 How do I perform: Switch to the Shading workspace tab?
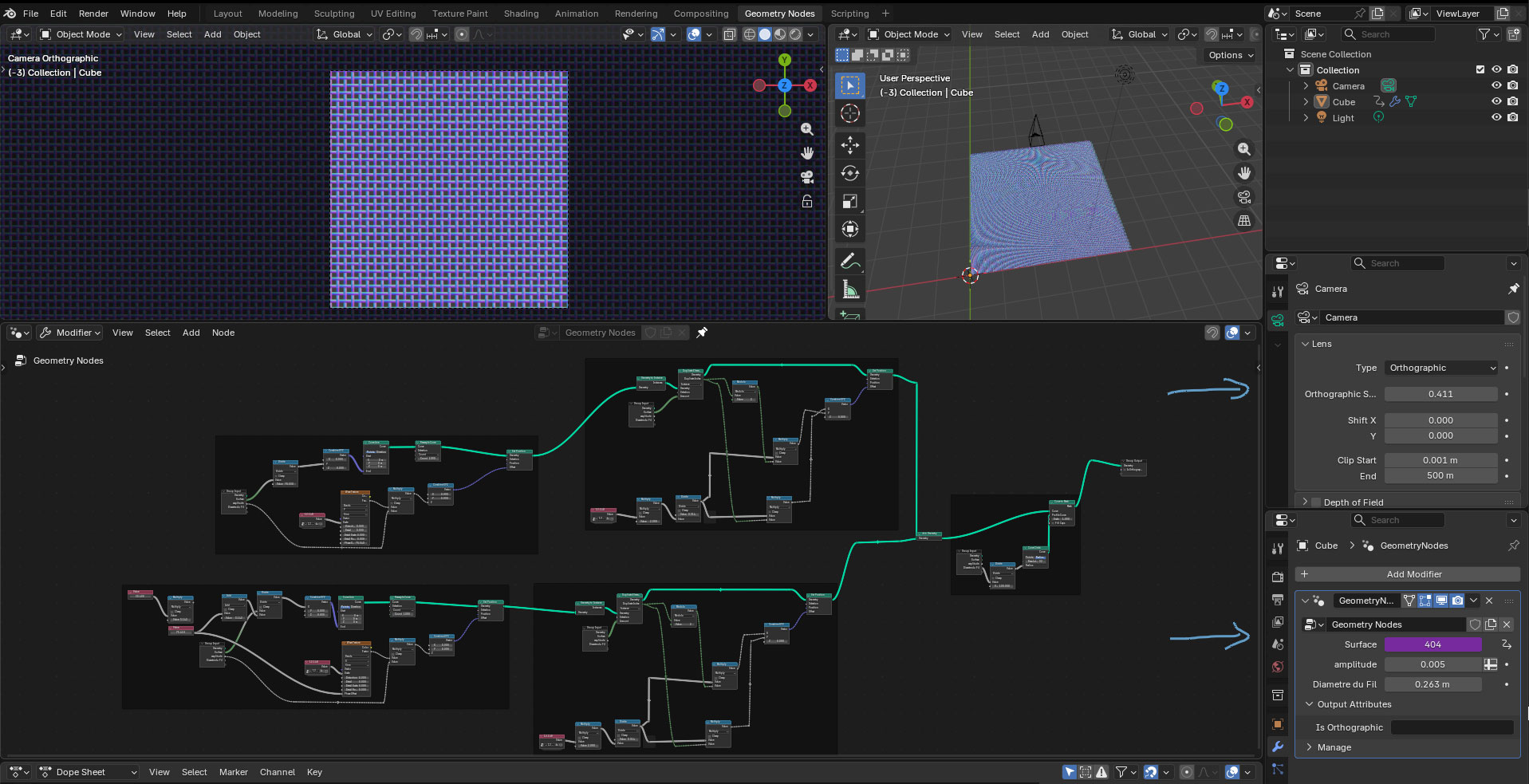click(x=521, y=14)
